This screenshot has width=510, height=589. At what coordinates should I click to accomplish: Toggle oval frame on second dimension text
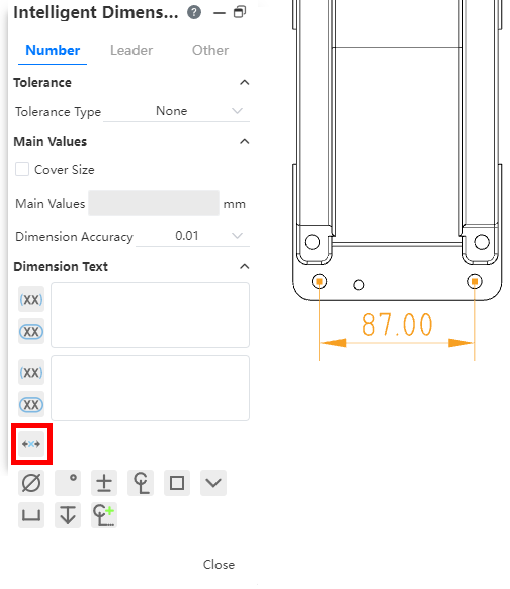click(31, 405)
